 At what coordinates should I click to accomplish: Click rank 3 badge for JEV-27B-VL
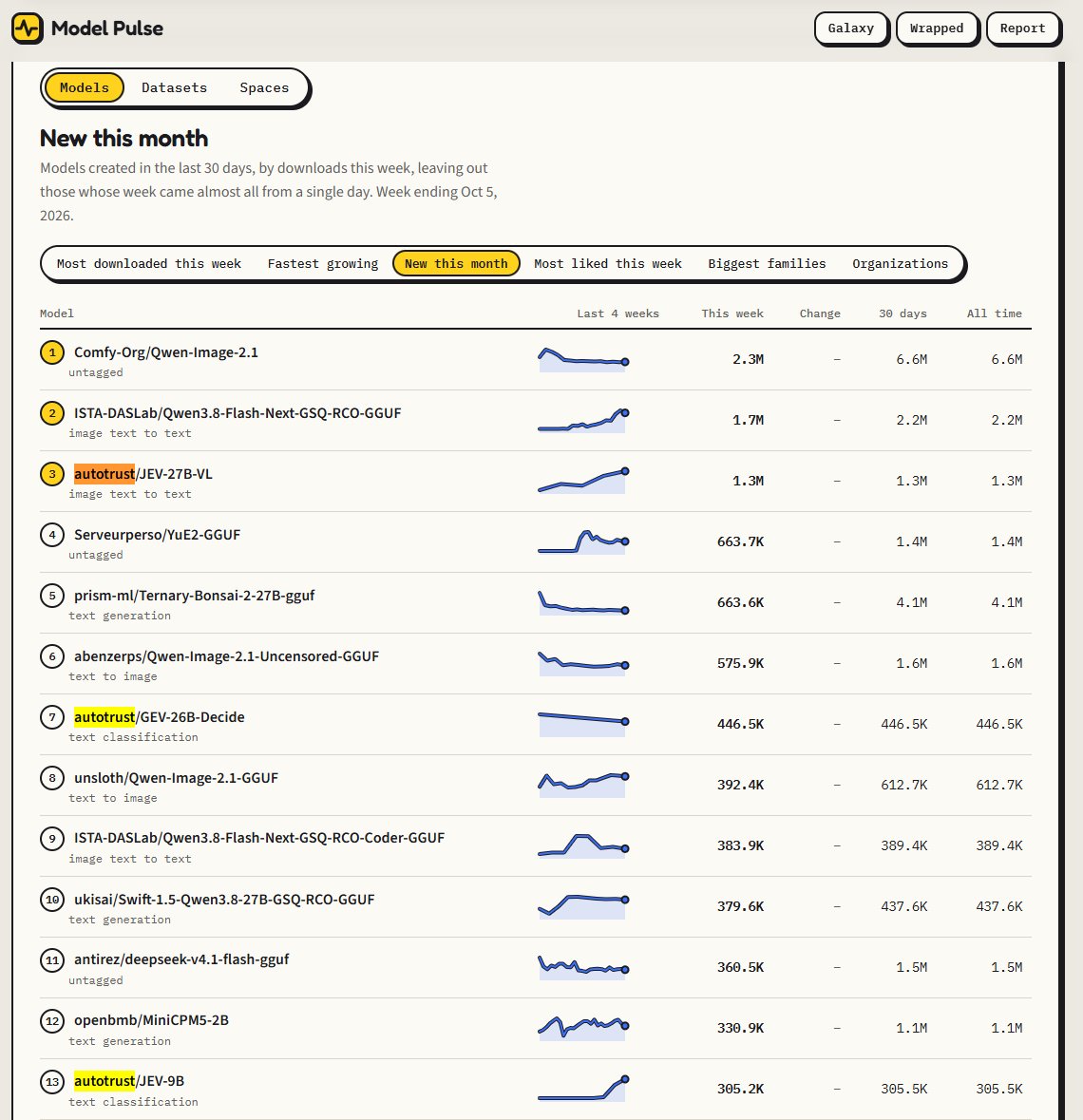pyautogui.click(x=52, y=474)
